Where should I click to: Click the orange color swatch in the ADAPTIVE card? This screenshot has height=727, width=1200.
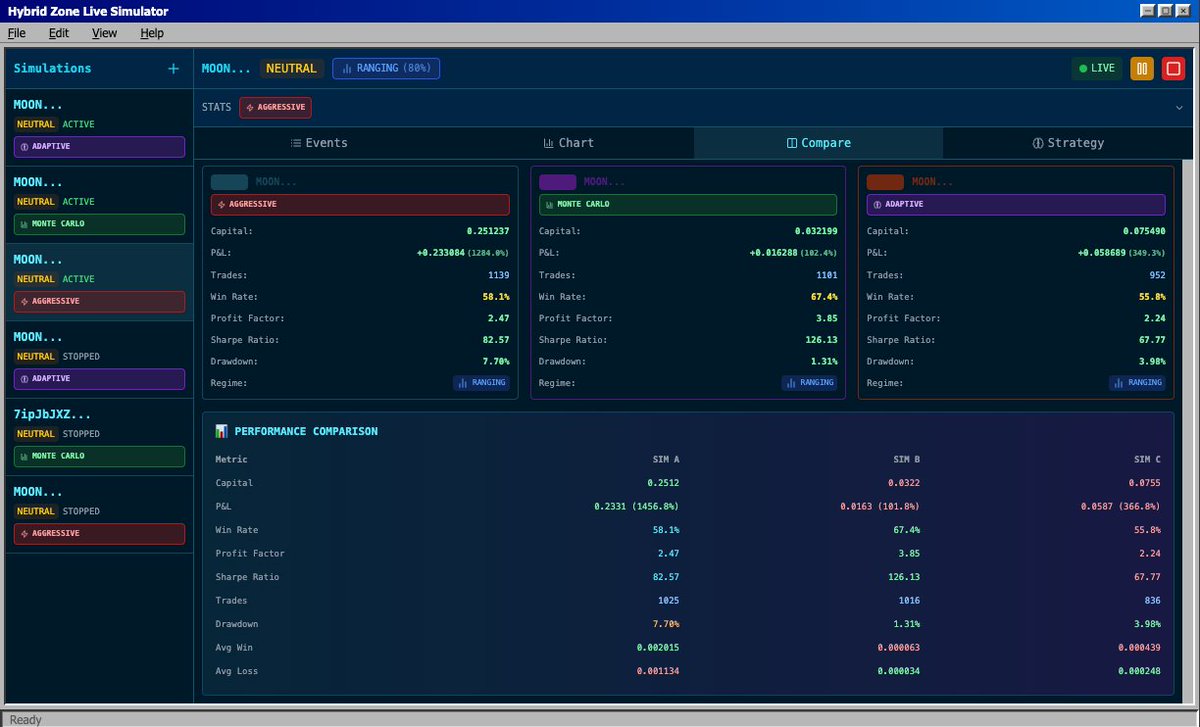click(885, 182)
